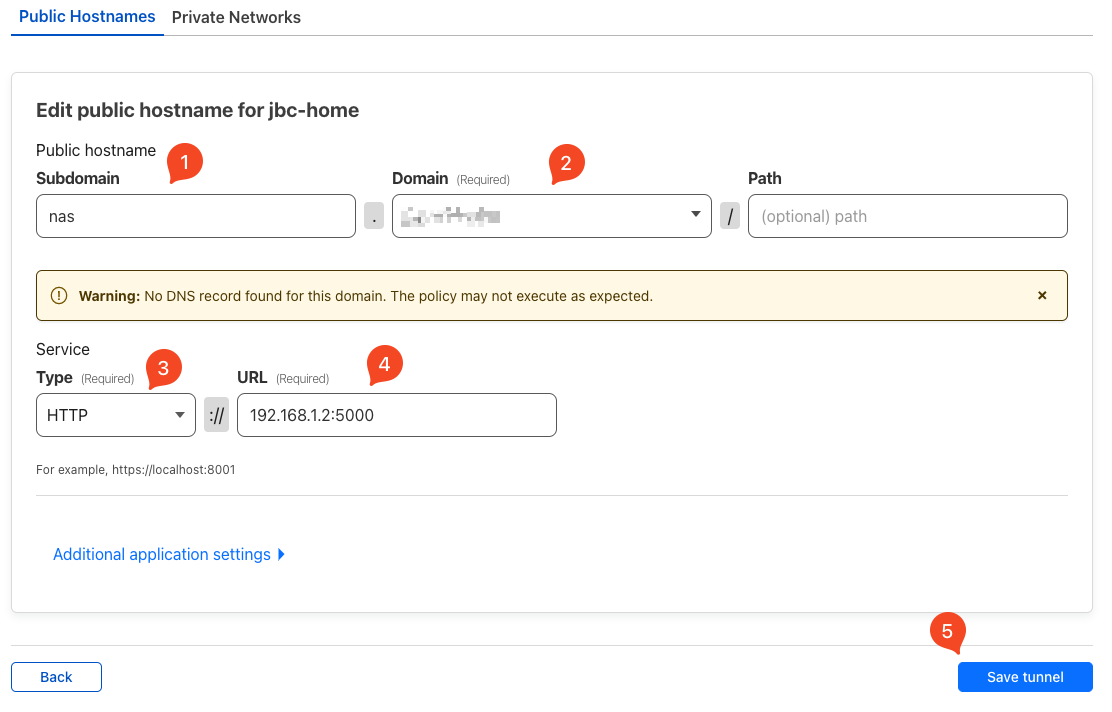
Task: Open the Domain dropdown
Action: (551, 216)
